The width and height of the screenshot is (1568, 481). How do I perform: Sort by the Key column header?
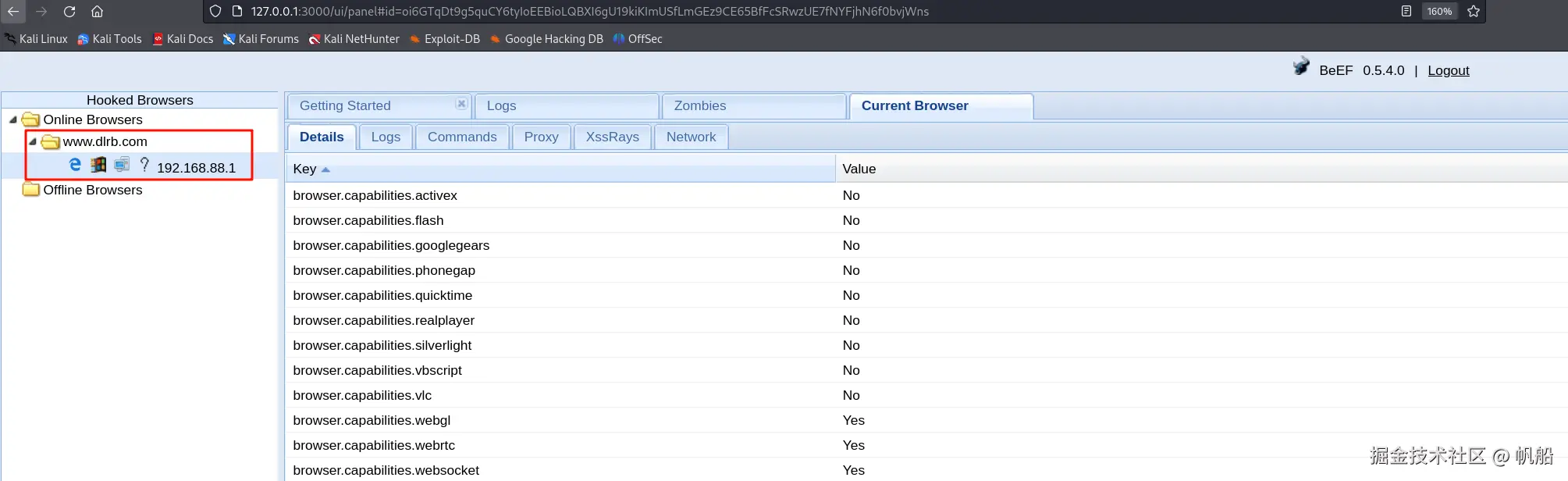tap(304, 169)
